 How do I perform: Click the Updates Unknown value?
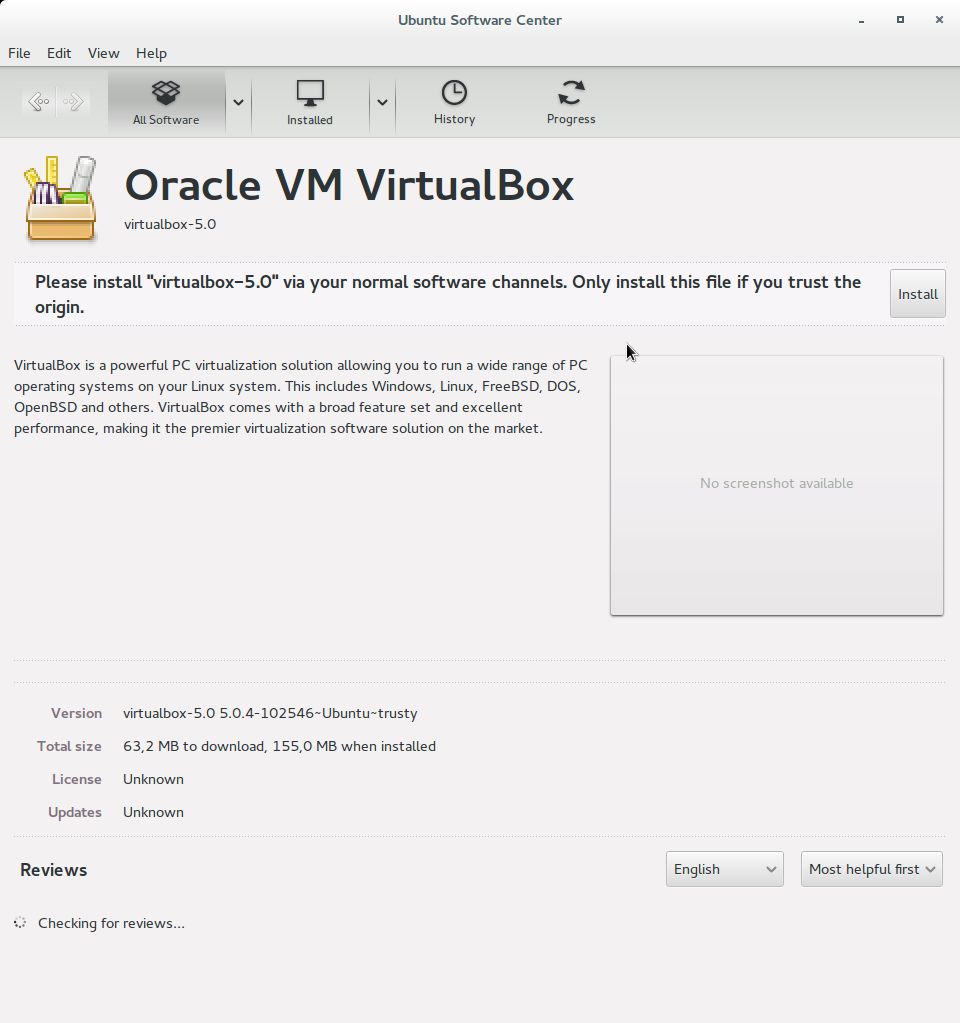click(x=153, y=812)
